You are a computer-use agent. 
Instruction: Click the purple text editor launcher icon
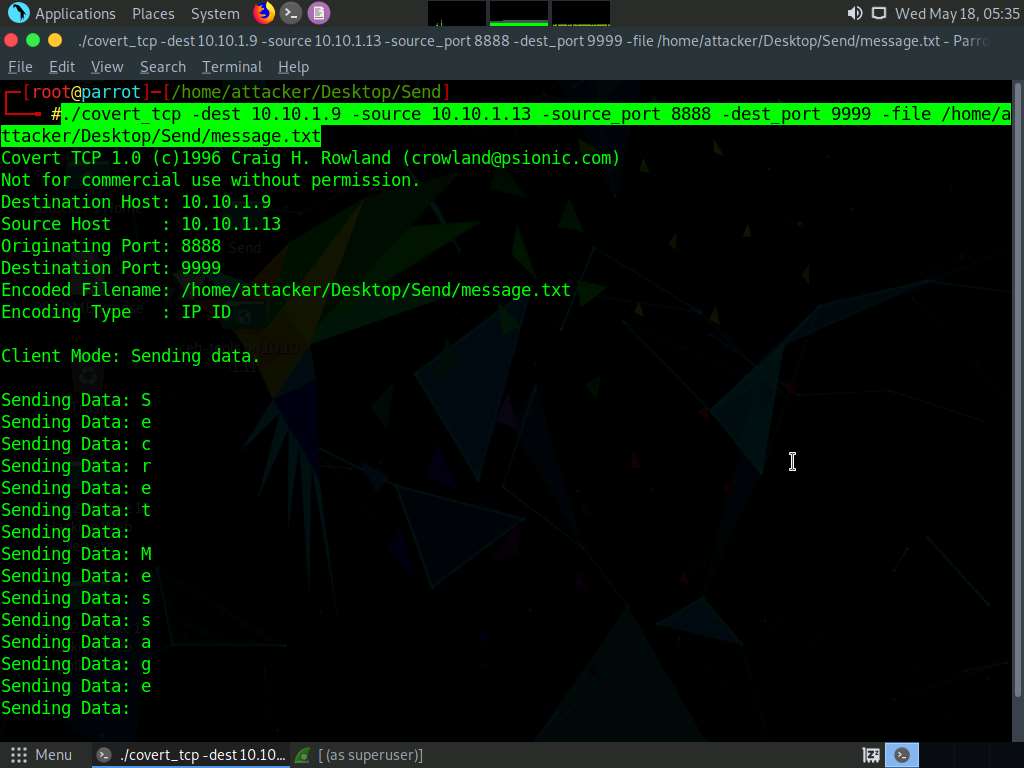click(x=318, y=13)
